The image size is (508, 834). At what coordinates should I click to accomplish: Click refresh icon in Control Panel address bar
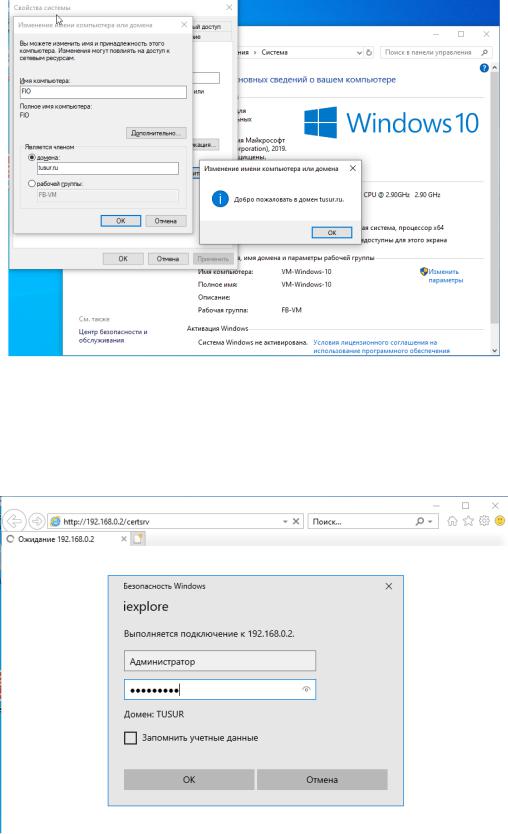(x=369, y=52)
